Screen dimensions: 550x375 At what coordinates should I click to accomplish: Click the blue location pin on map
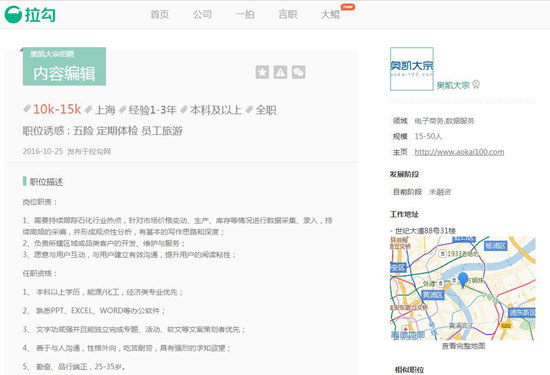[463, 280]
